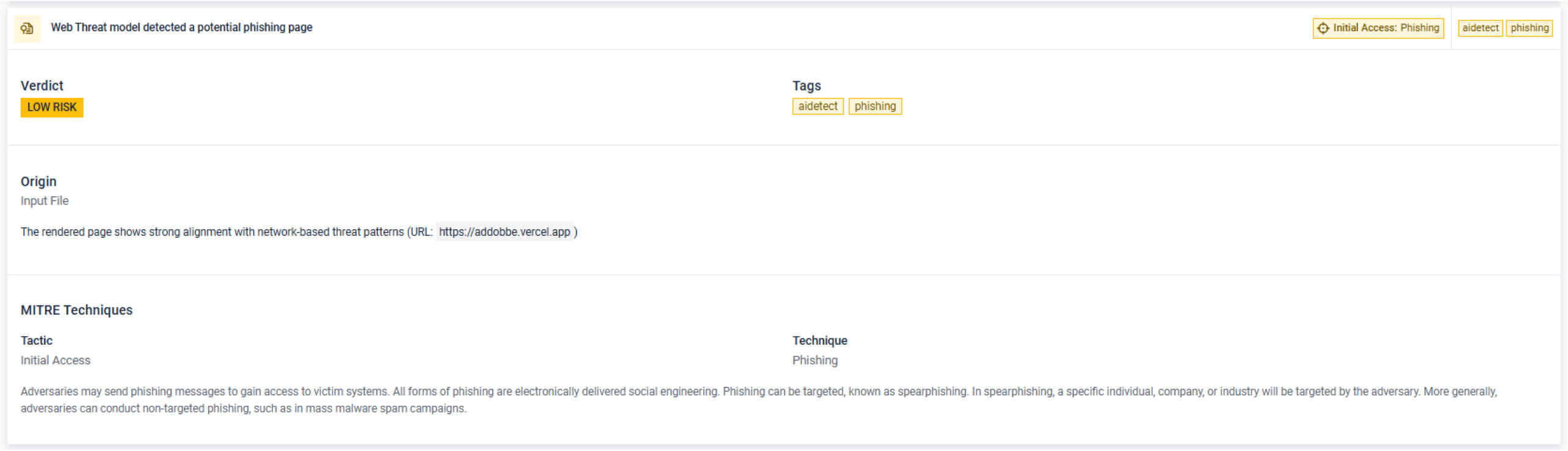Select the Phishing technique value
The width and height of the screenshot is (1568, 451).
point(815,361)
